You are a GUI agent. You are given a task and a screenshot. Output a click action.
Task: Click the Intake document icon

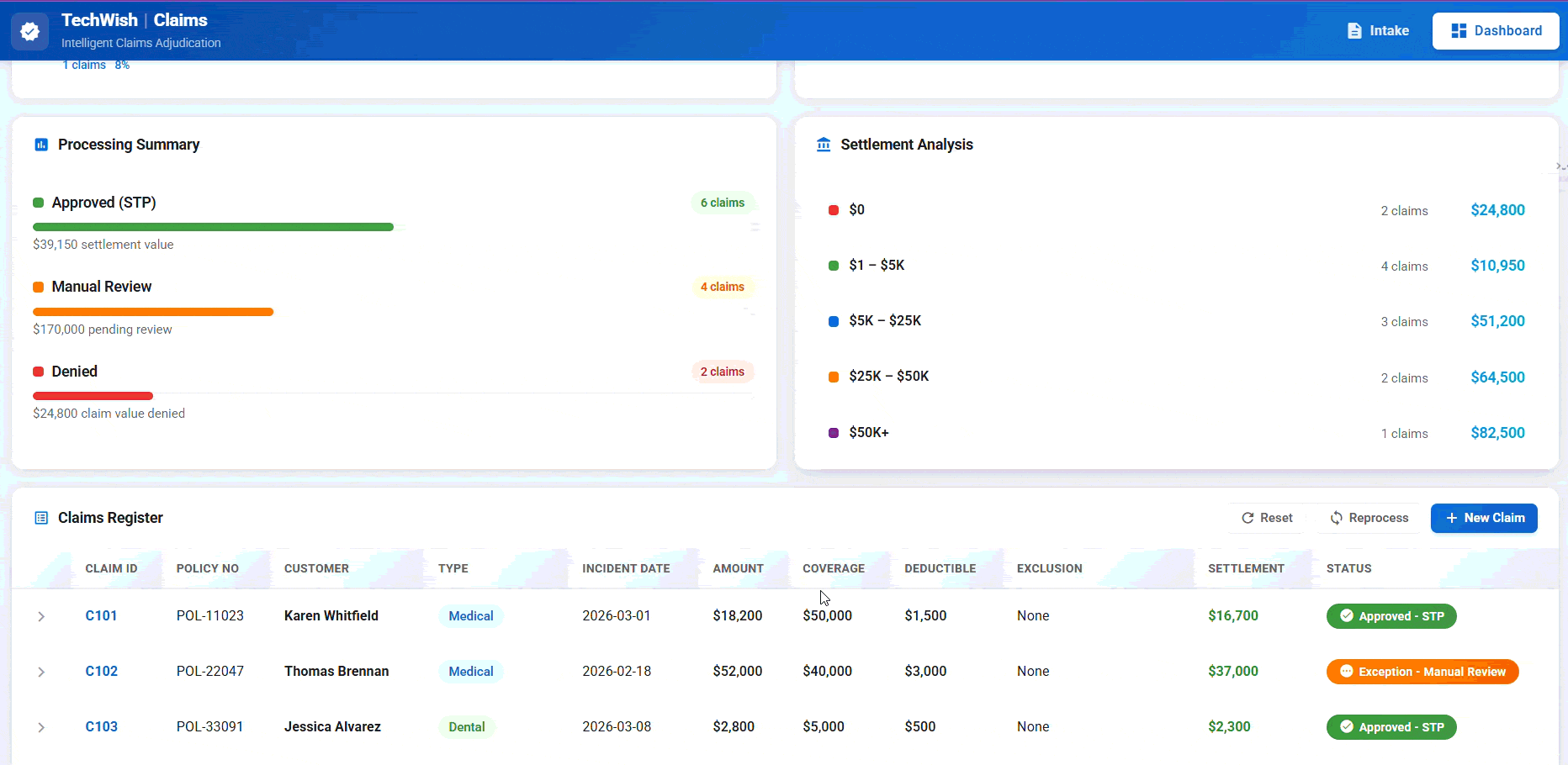1354,31
